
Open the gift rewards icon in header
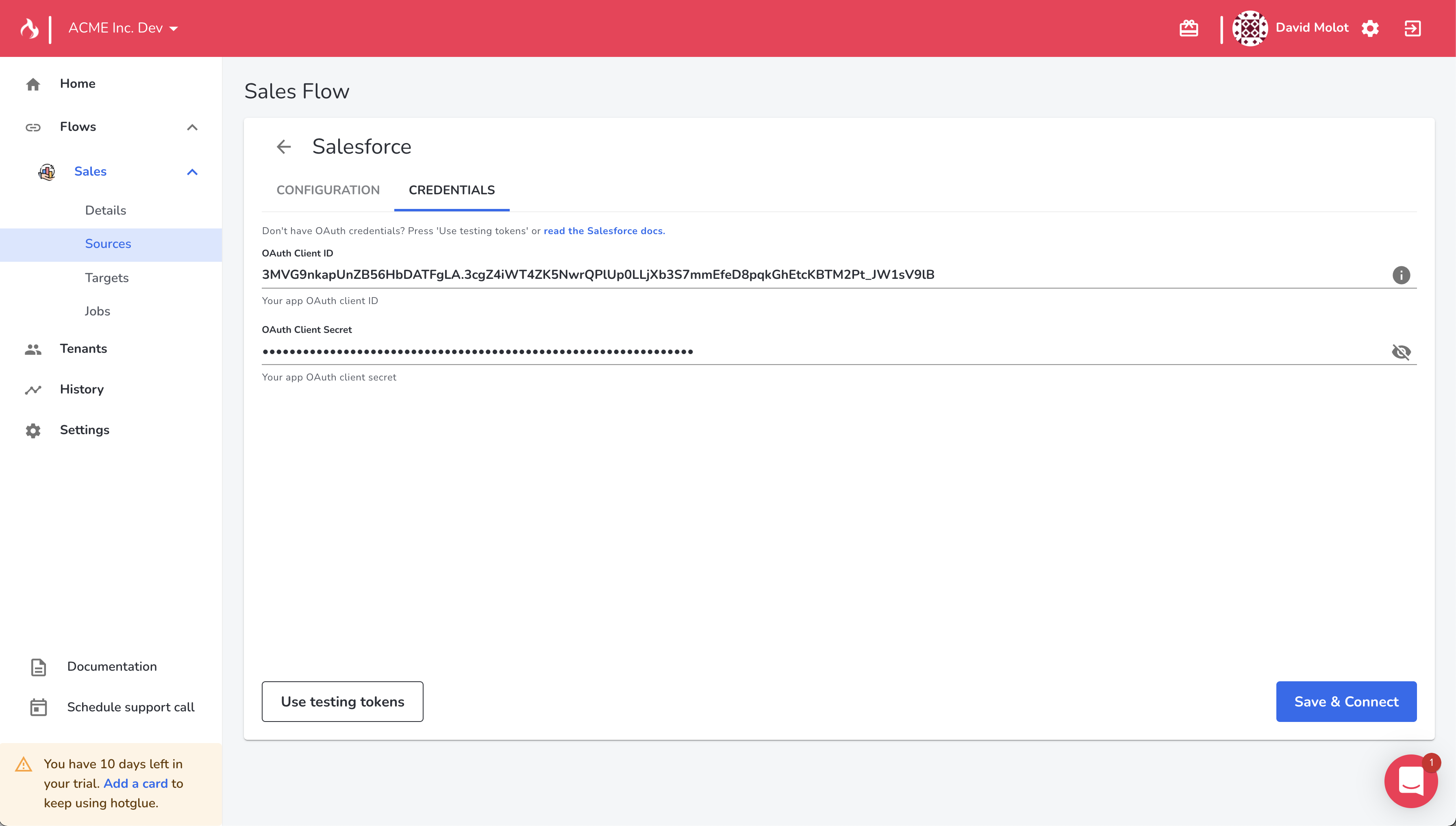1189,28
